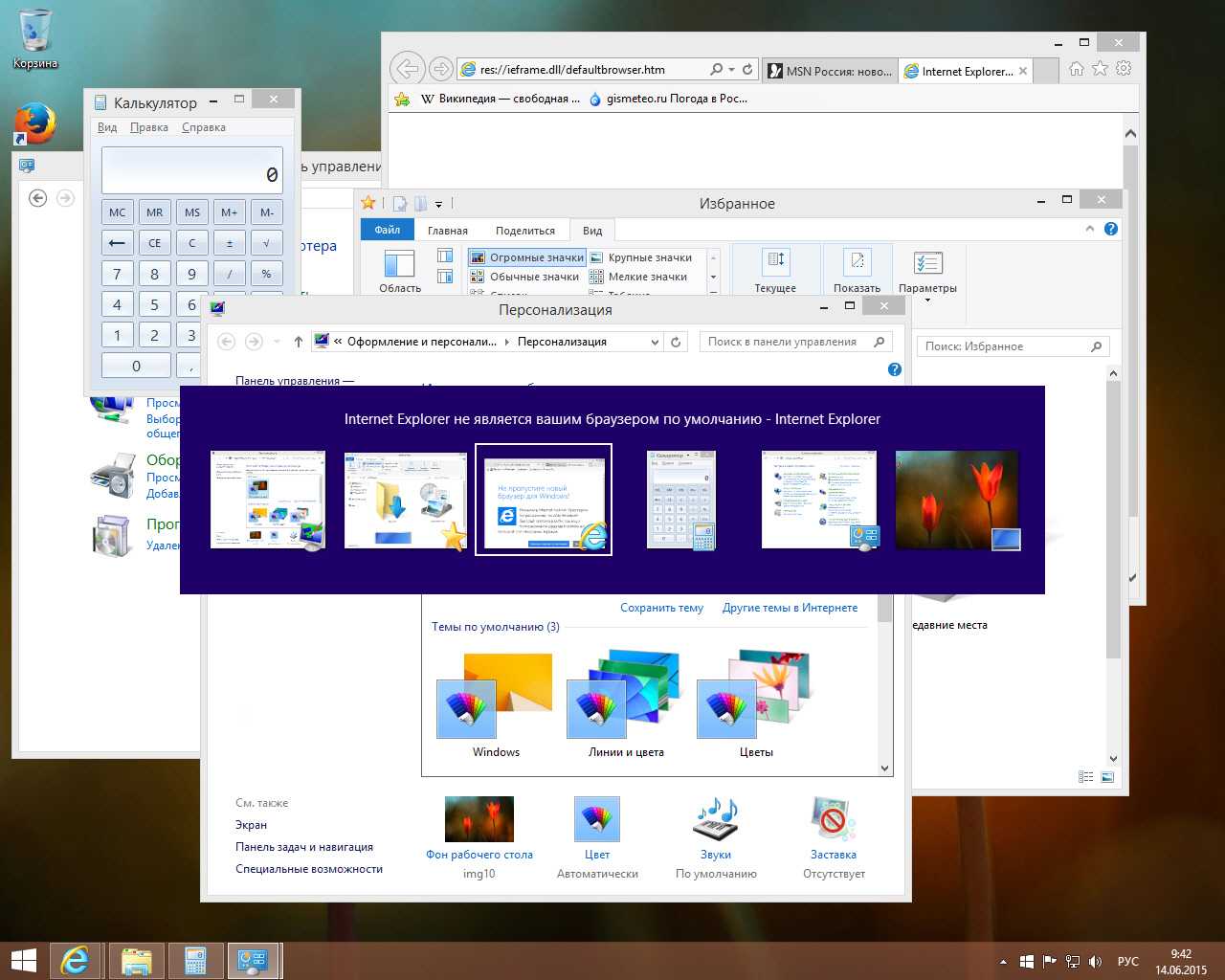Select the Huge icons view option
1225x980 pixels.
tap(527, 257)
